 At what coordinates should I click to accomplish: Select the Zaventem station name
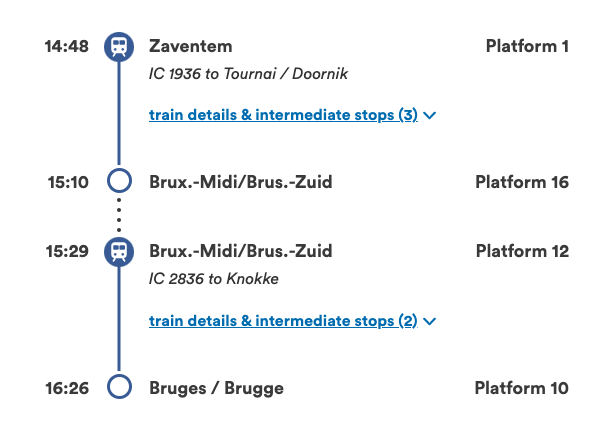click(x=190, y=46)
